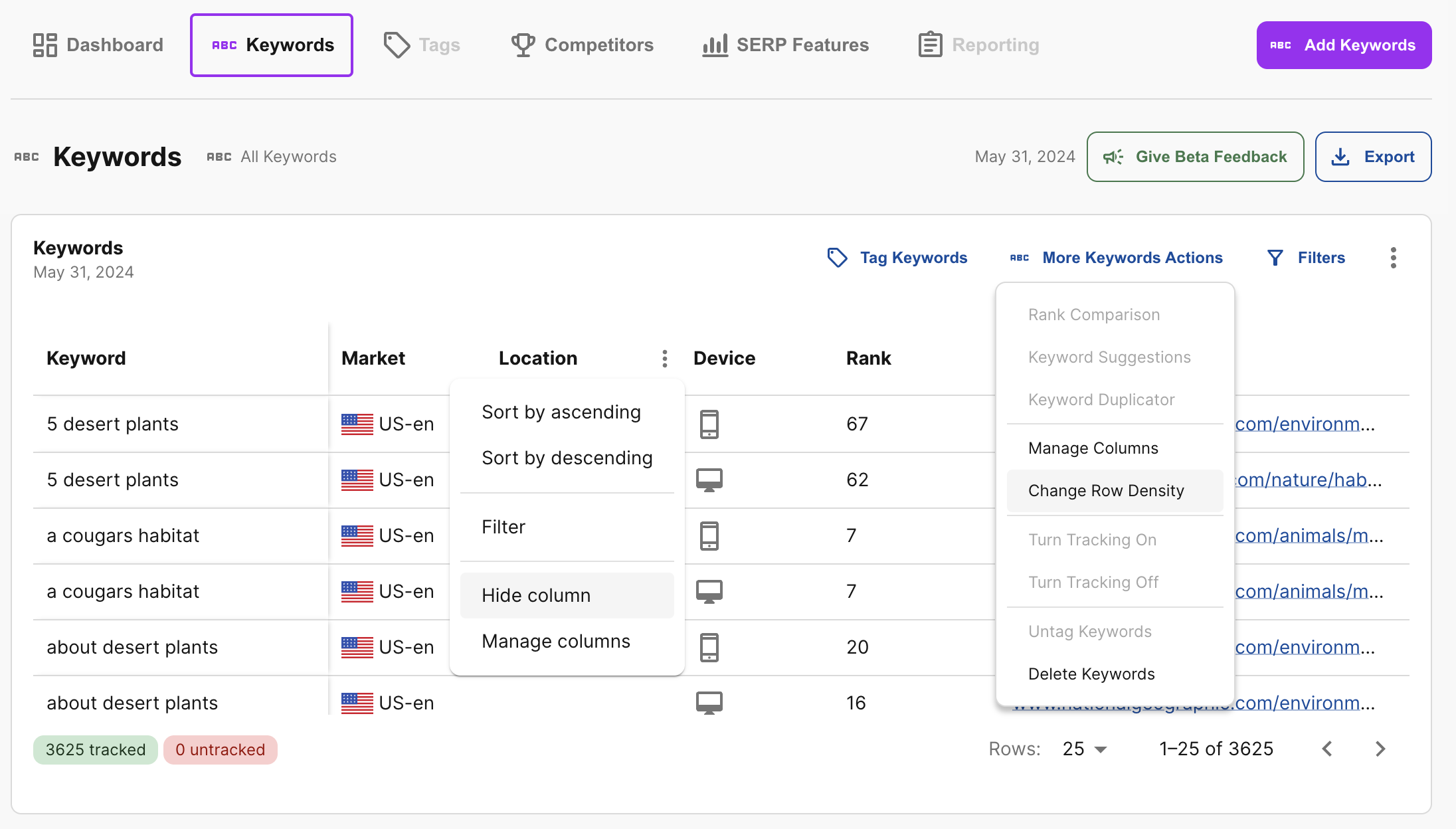This screenshot has height=829, width=1456.
Task: Open the Tags tab icon
Action: (x=397, y=45)
